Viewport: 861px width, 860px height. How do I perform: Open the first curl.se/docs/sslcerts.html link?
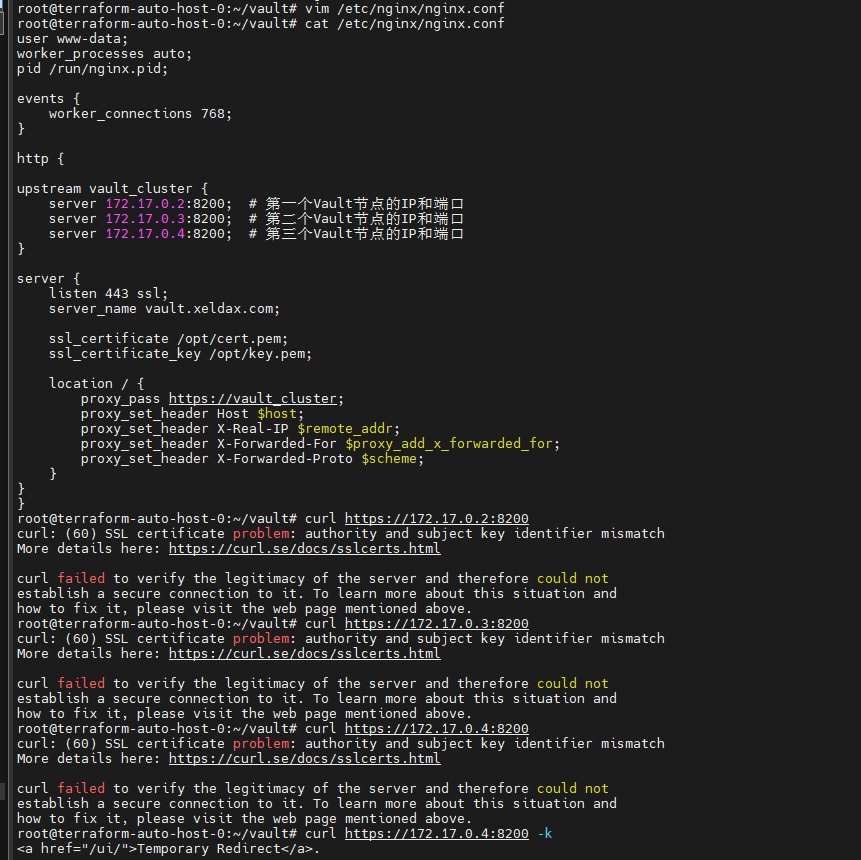[x=304, y=549]
